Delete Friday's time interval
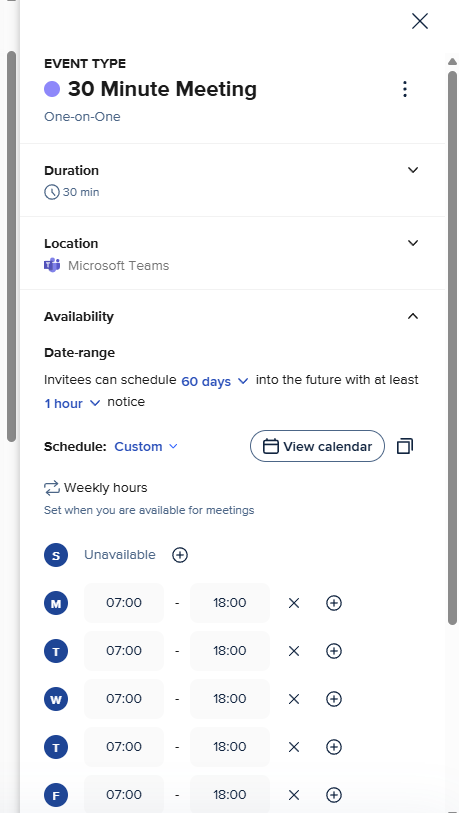This screenshot has width=459, height=813. (x=294, y=795)
